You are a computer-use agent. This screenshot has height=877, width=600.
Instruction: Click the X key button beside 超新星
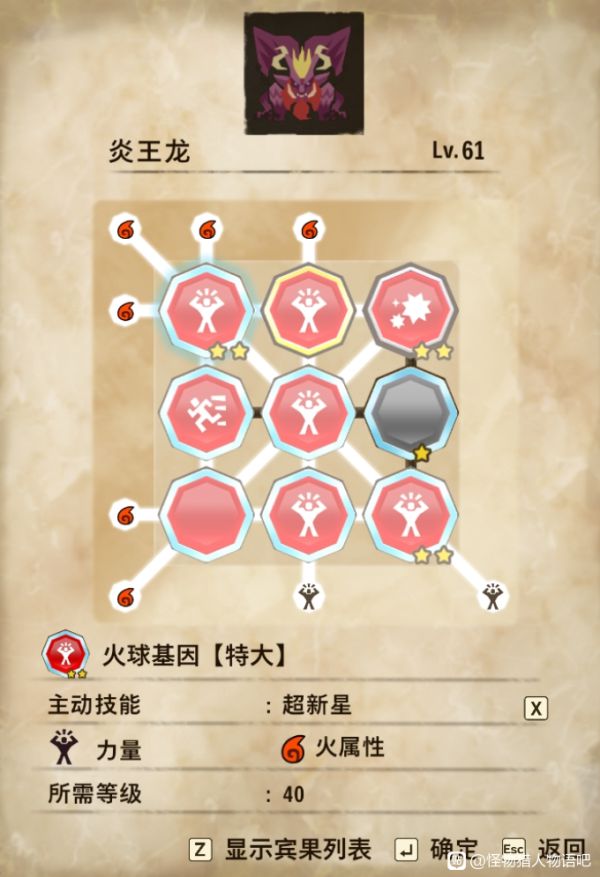coord(536,708)
